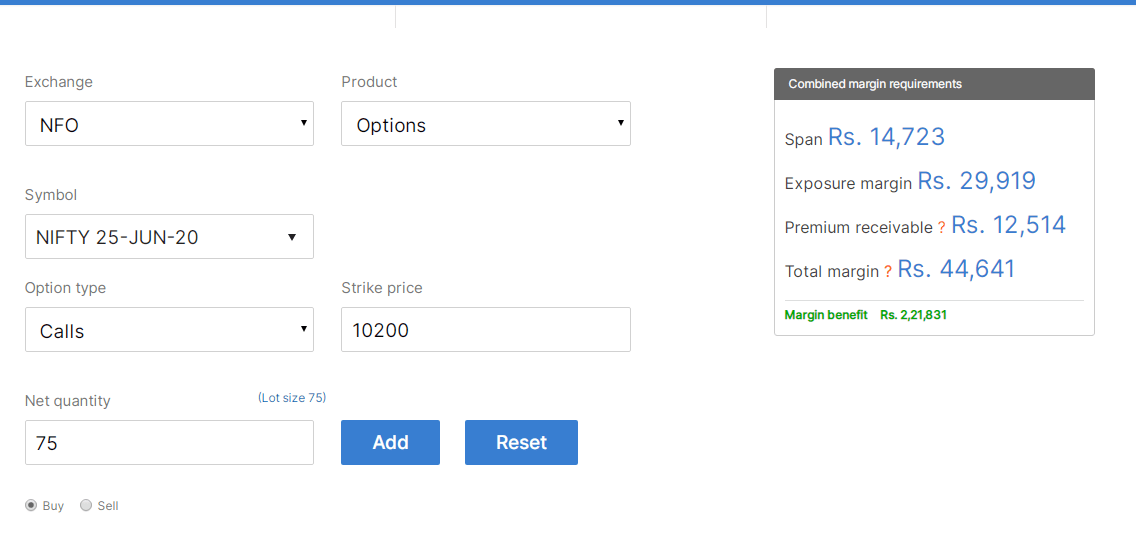1136x540 pixels.
Task: Click the Lot size 75 link
Action: coord(292,397)
